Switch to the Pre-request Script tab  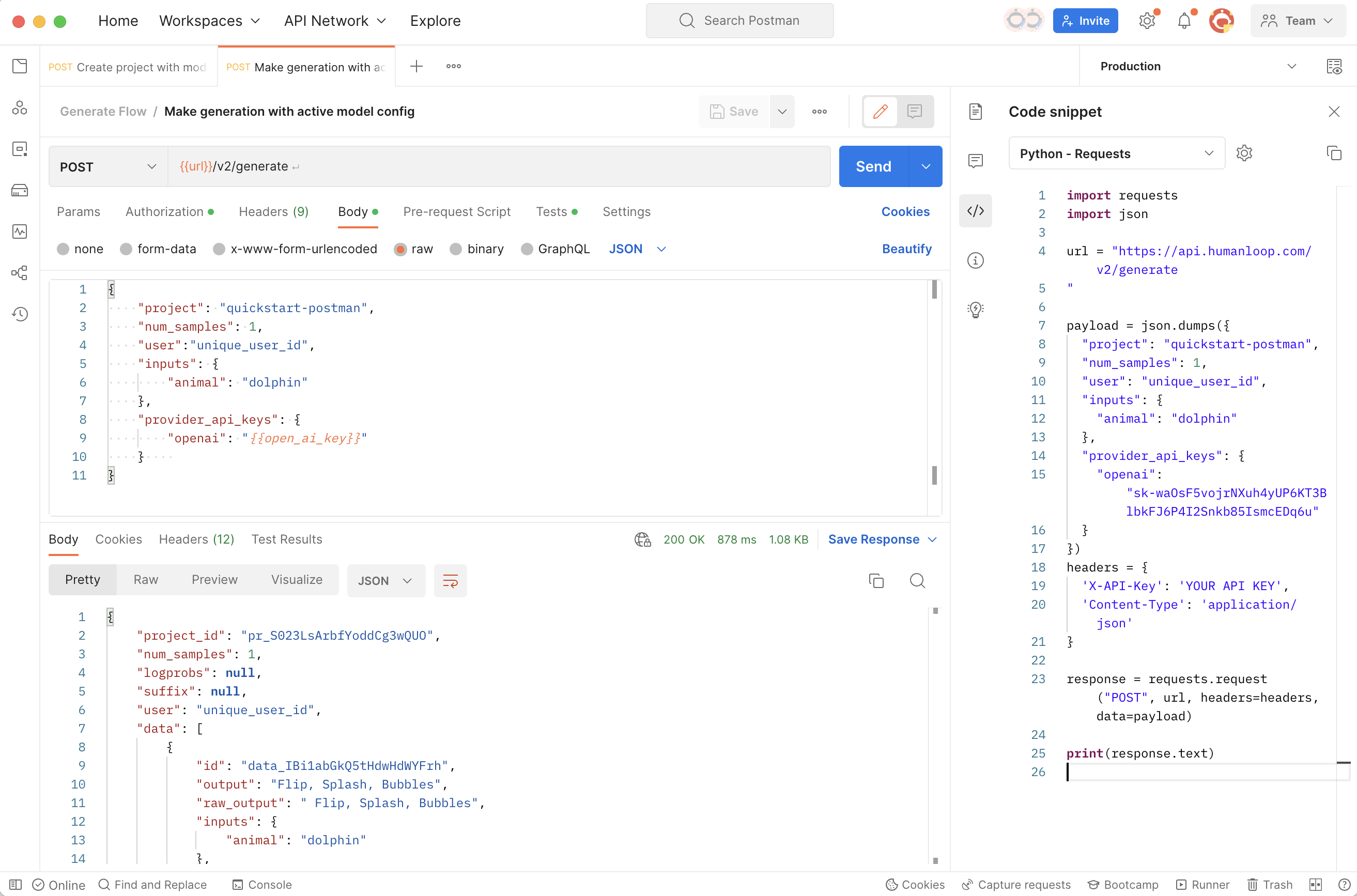(x=456, y=211)
